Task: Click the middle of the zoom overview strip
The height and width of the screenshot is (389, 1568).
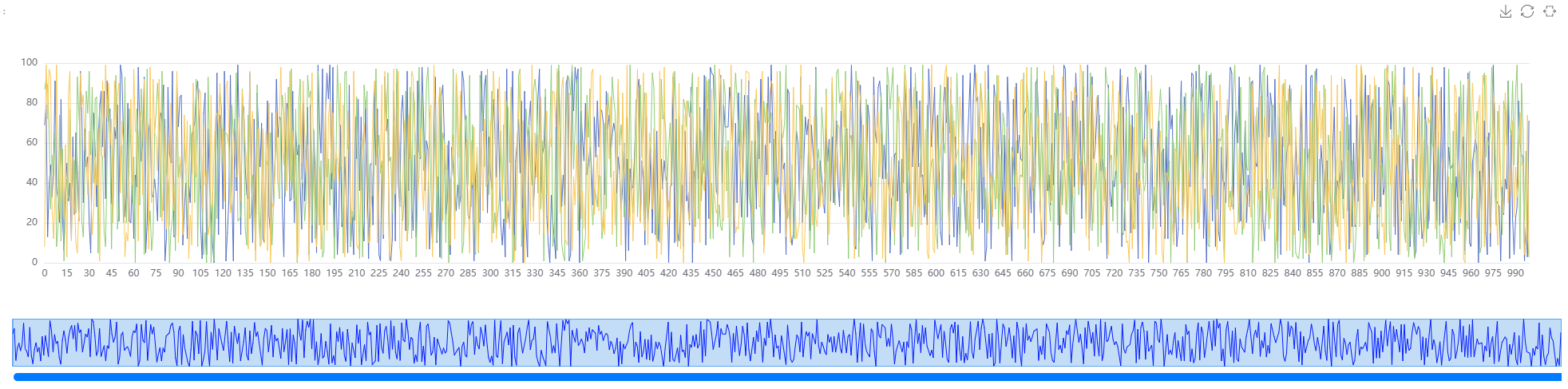Action: 786,343
